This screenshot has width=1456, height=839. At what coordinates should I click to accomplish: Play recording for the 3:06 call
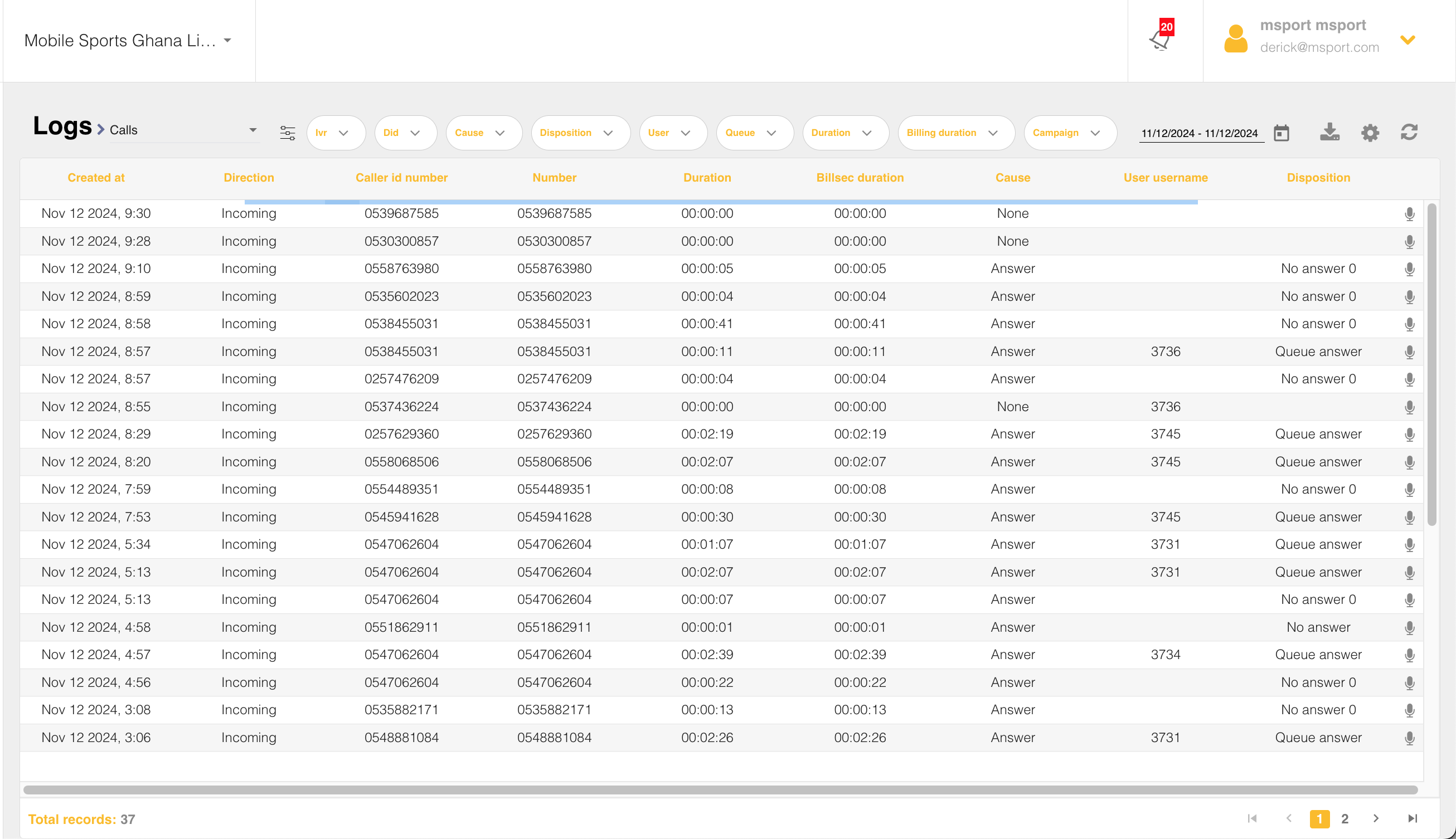click(1409, 738)
